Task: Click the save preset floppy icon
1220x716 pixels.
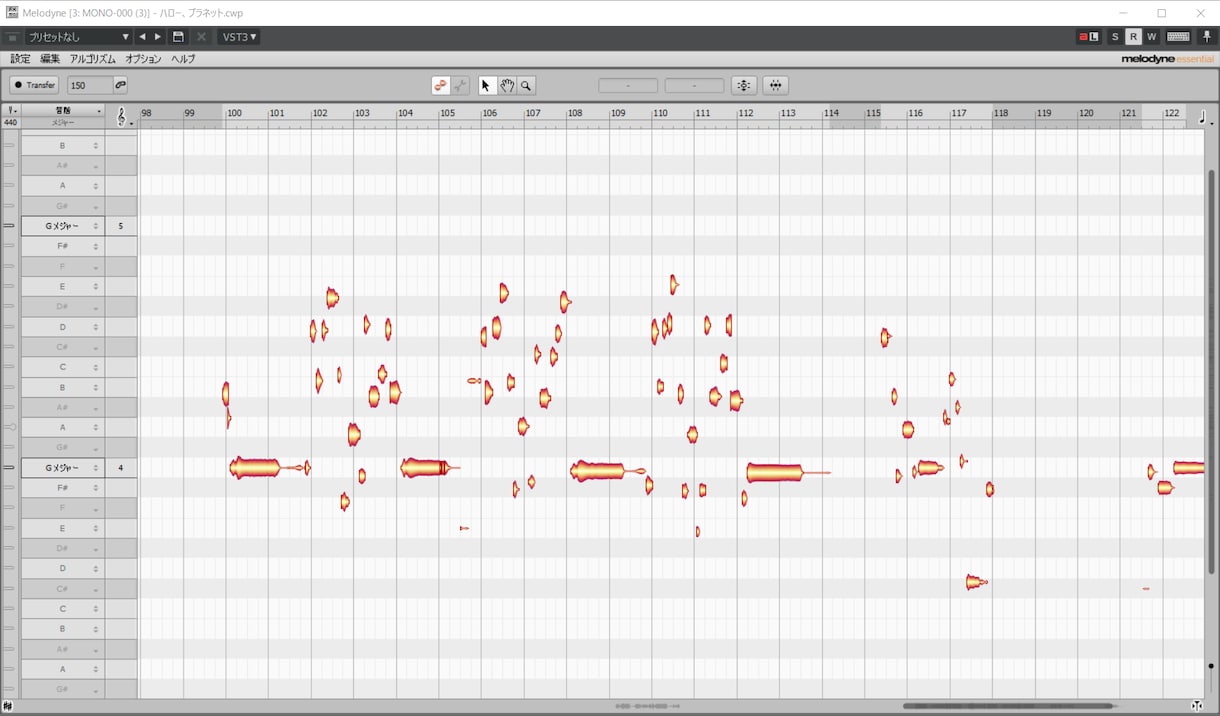Action: (x=178, y=37)
